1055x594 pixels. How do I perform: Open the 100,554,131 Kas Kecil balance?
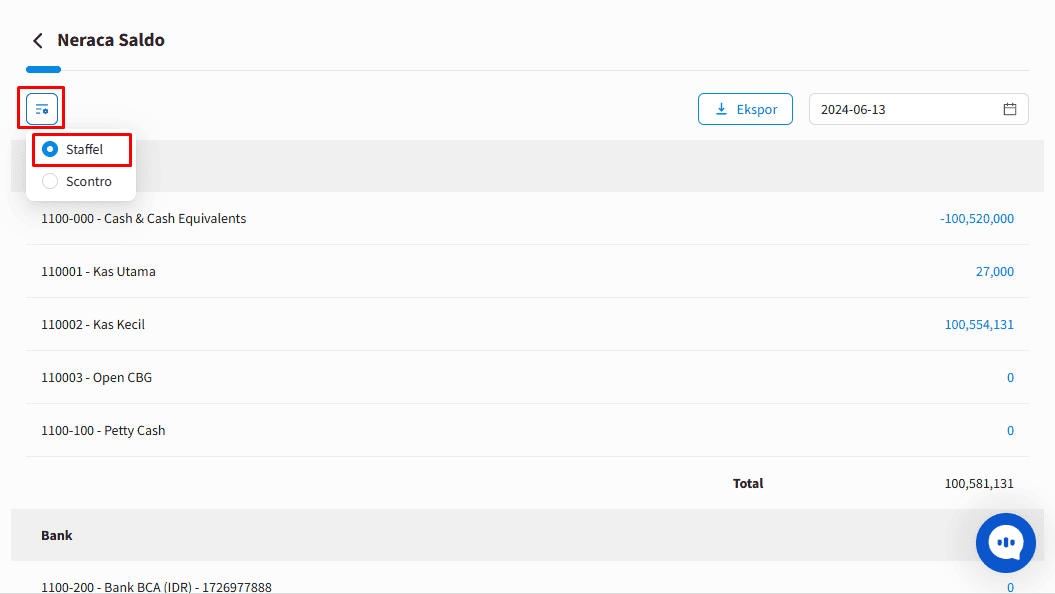pyautogui.click(x=979, y=324)
